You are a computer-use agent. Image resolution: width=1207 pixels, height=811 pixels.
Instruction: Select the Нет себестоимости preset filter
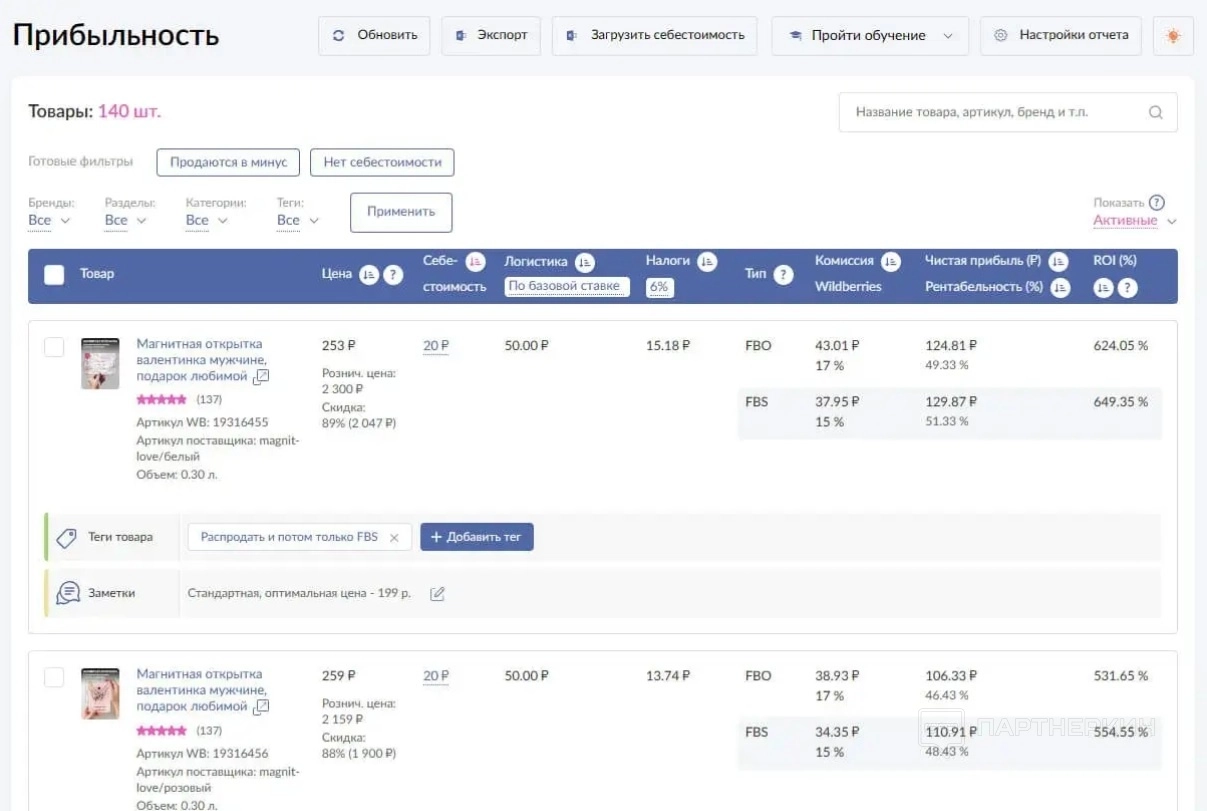[x=382, y=162]
